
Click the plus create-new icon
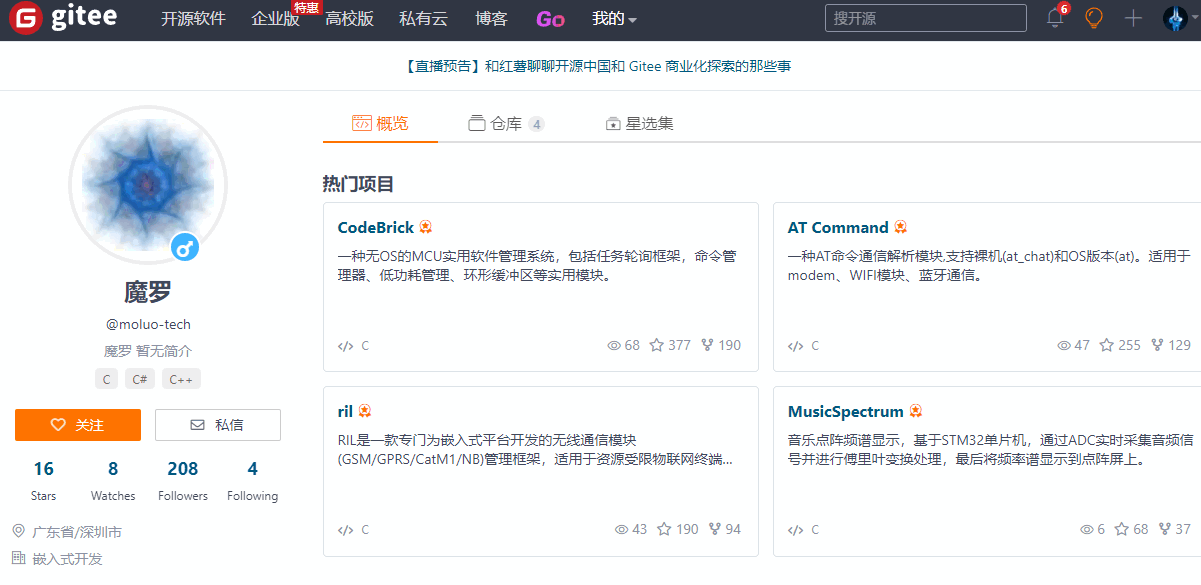(x=1133, y=18)
